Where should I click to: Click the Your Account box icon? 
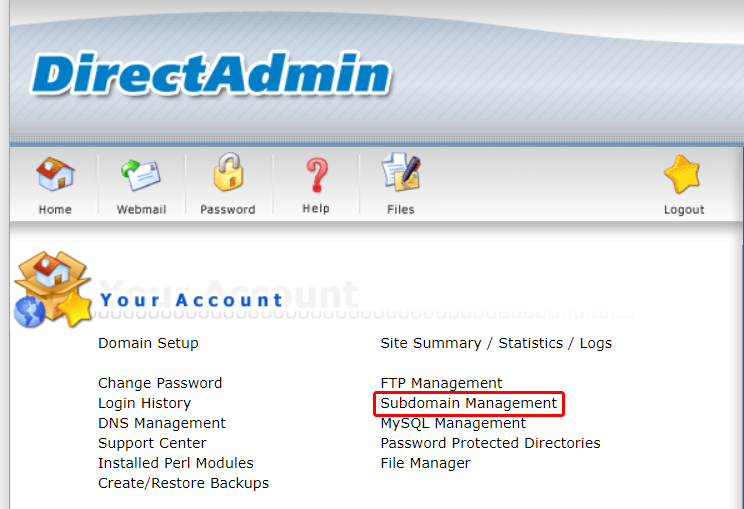pyautogui.click(x=54, y=289)
